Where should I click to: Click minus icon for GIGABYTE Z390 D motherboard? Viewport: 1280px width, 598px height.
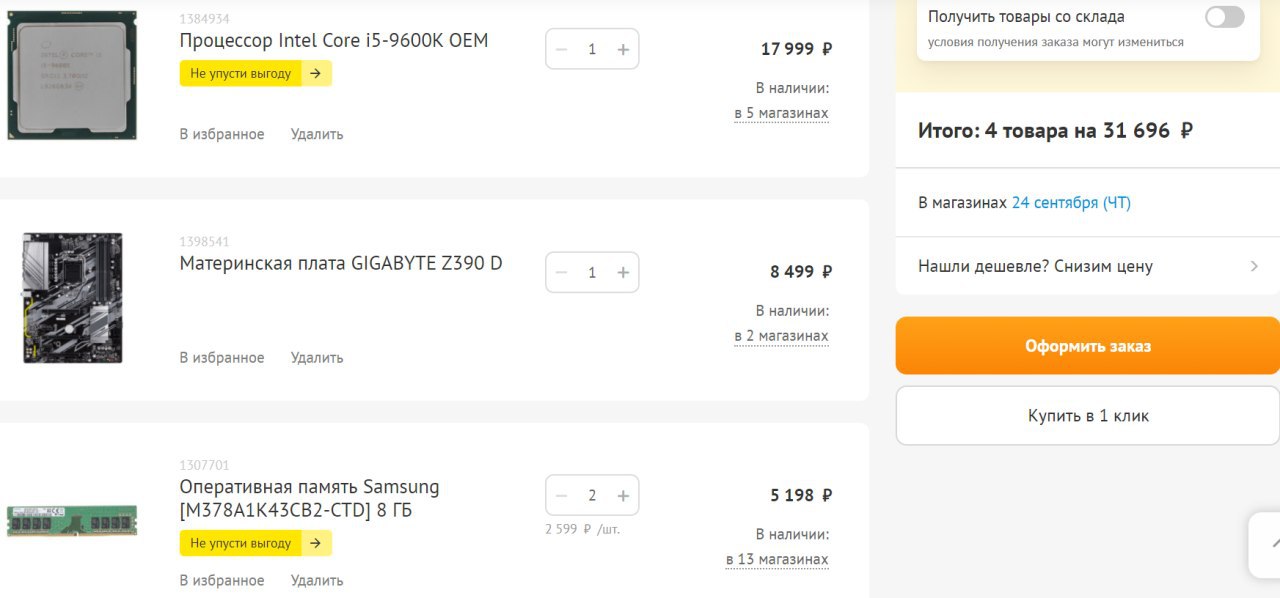561,272
